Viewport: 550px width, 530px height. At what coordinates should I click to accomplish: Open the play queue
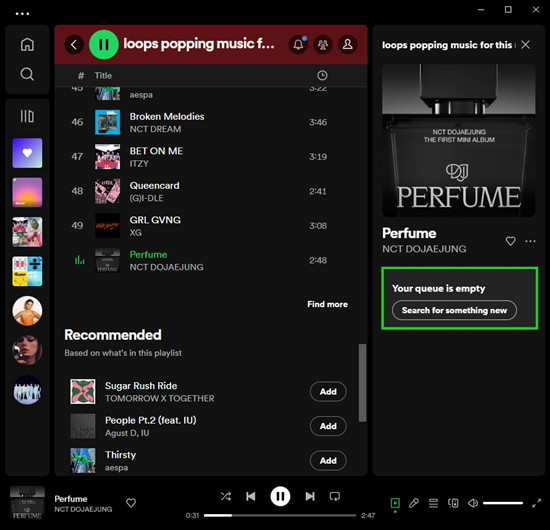pos(434,503)
